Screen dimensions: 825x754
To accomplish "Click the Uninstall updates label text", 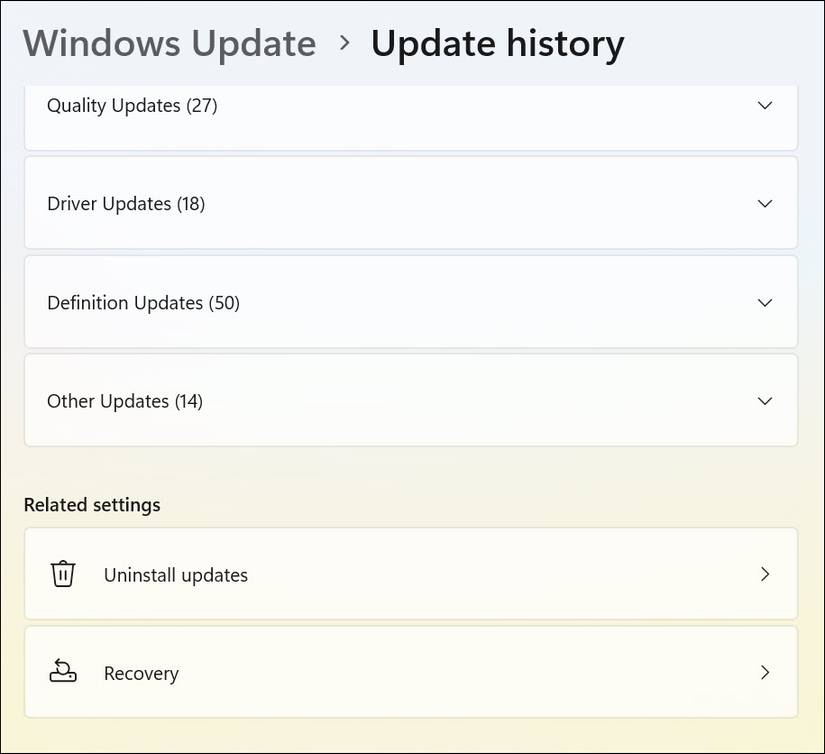I will 176,574.
